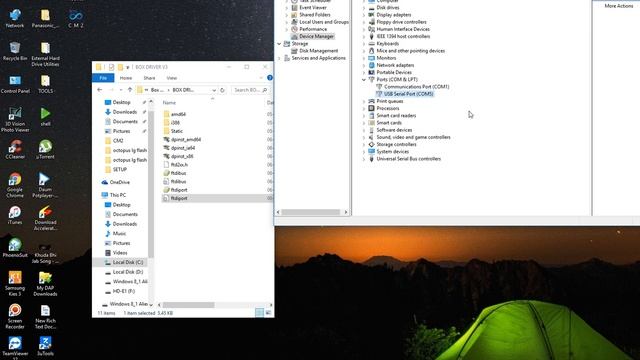Expand the Disk drives category
Viewport: 640px width, 360px height.
tap(364, 8)
